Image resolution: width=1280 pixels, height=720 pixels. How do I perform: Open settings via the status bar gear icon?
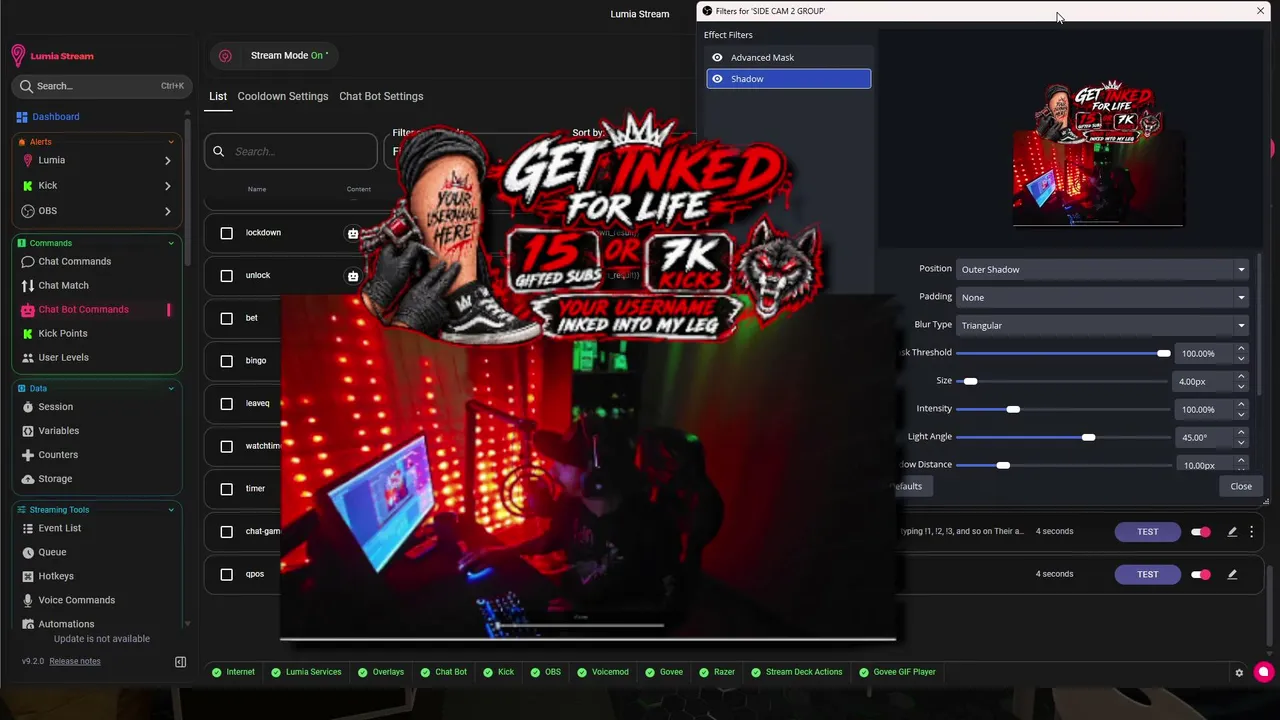(x=1240, y=673)
